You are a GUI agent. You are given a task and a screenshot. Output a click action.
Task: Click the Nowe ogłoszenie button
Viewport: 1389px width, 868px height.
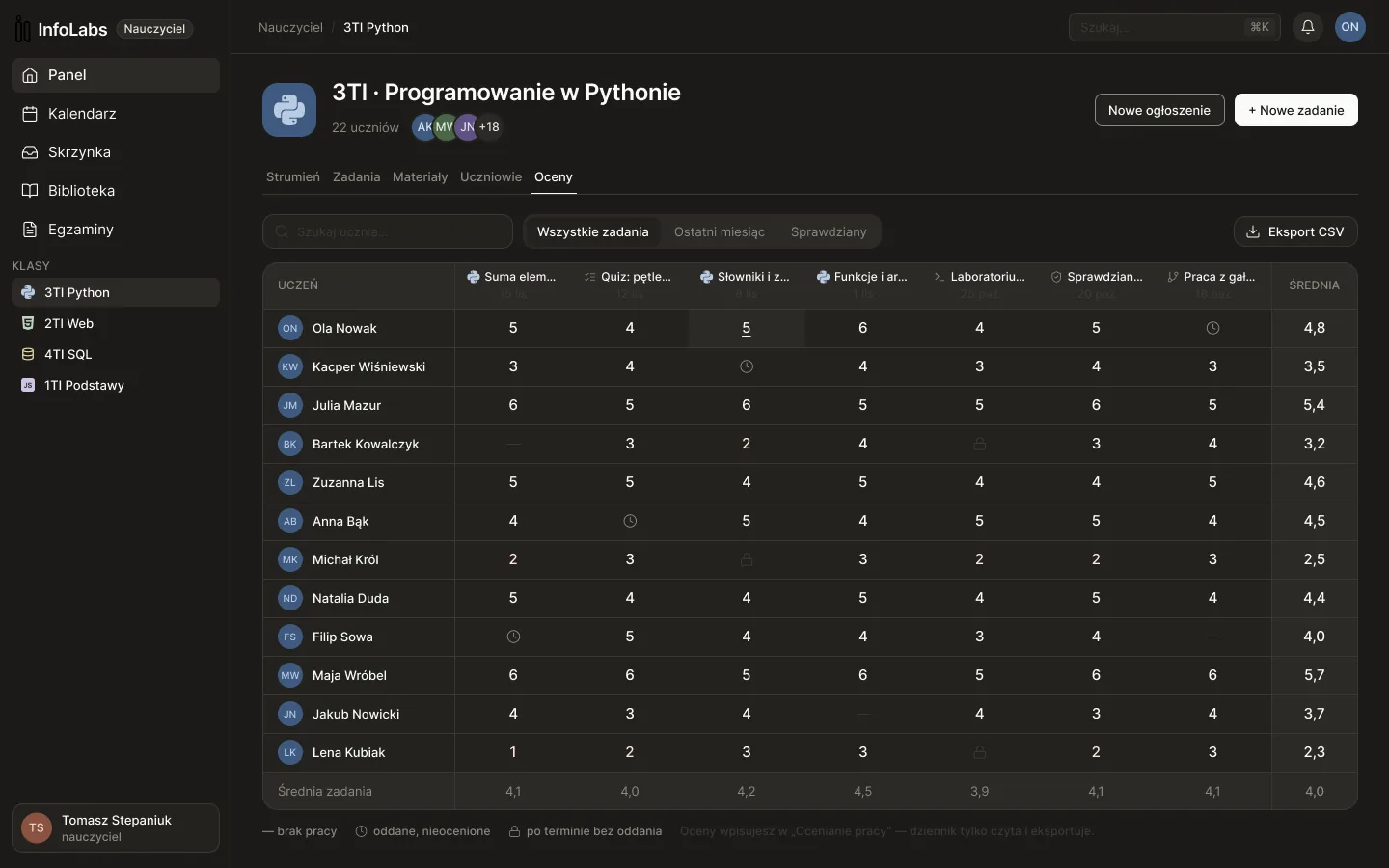[1159, 110]
